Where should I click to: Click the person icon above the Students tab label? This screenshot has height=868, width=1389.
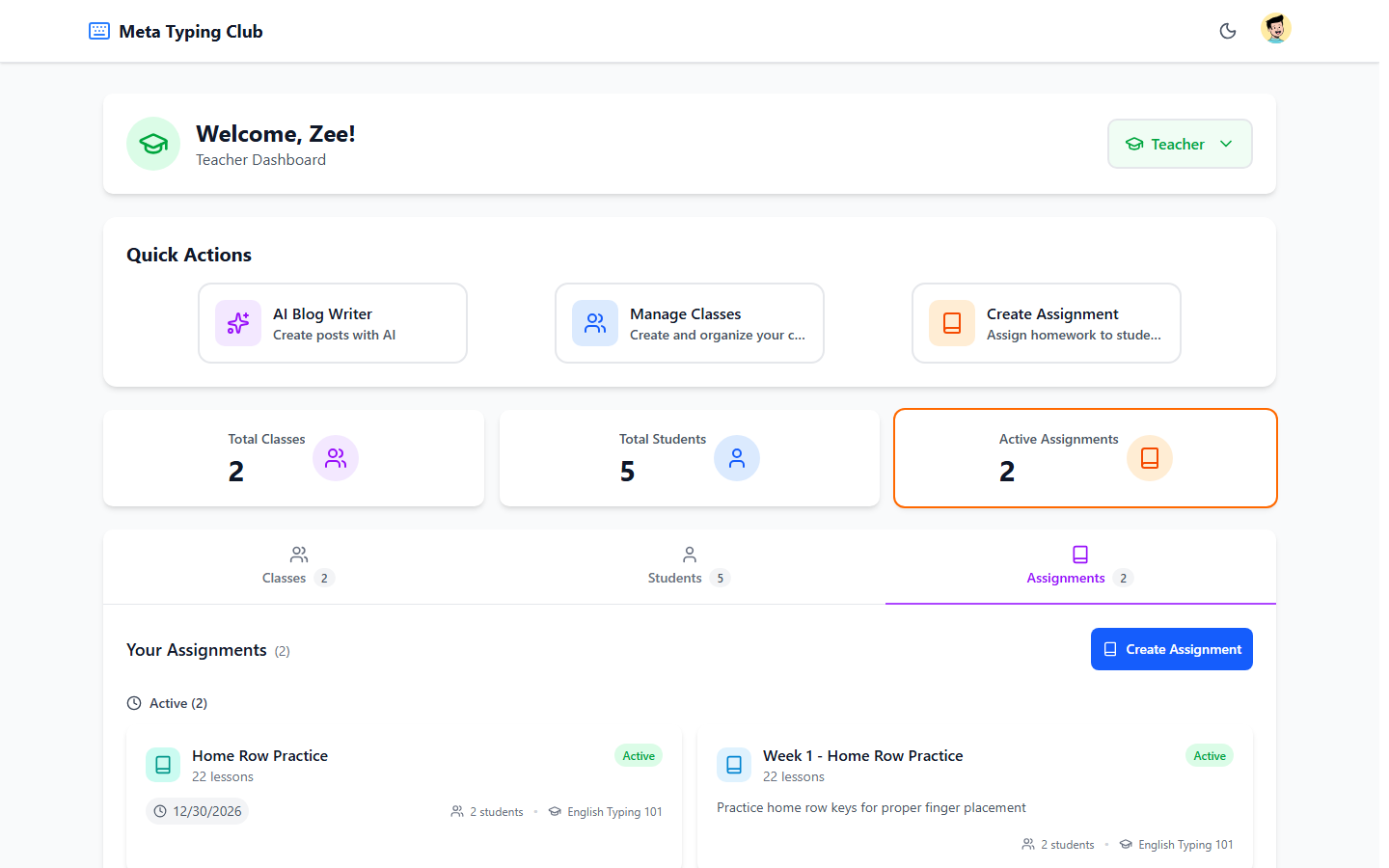pyautogui.click(x=690, y=555)
